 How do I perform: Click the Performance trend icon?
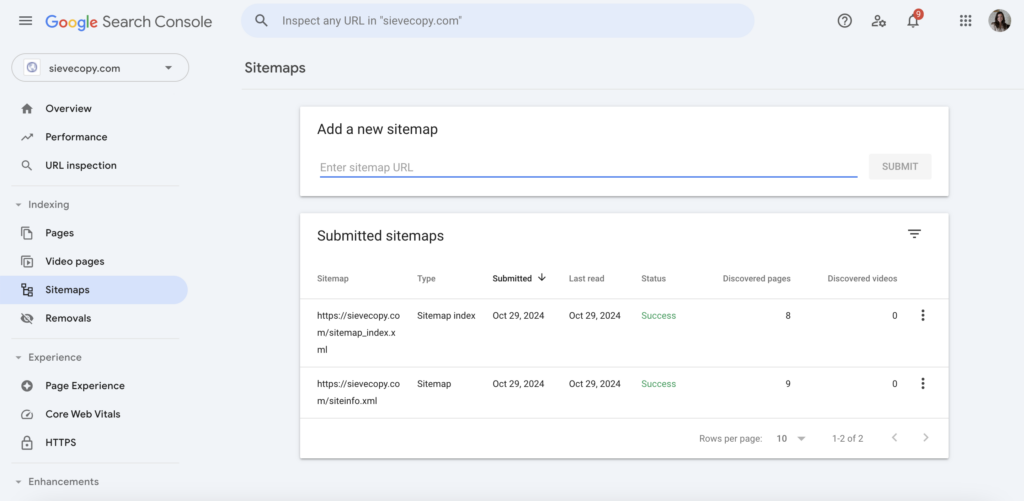pos(27,137)
